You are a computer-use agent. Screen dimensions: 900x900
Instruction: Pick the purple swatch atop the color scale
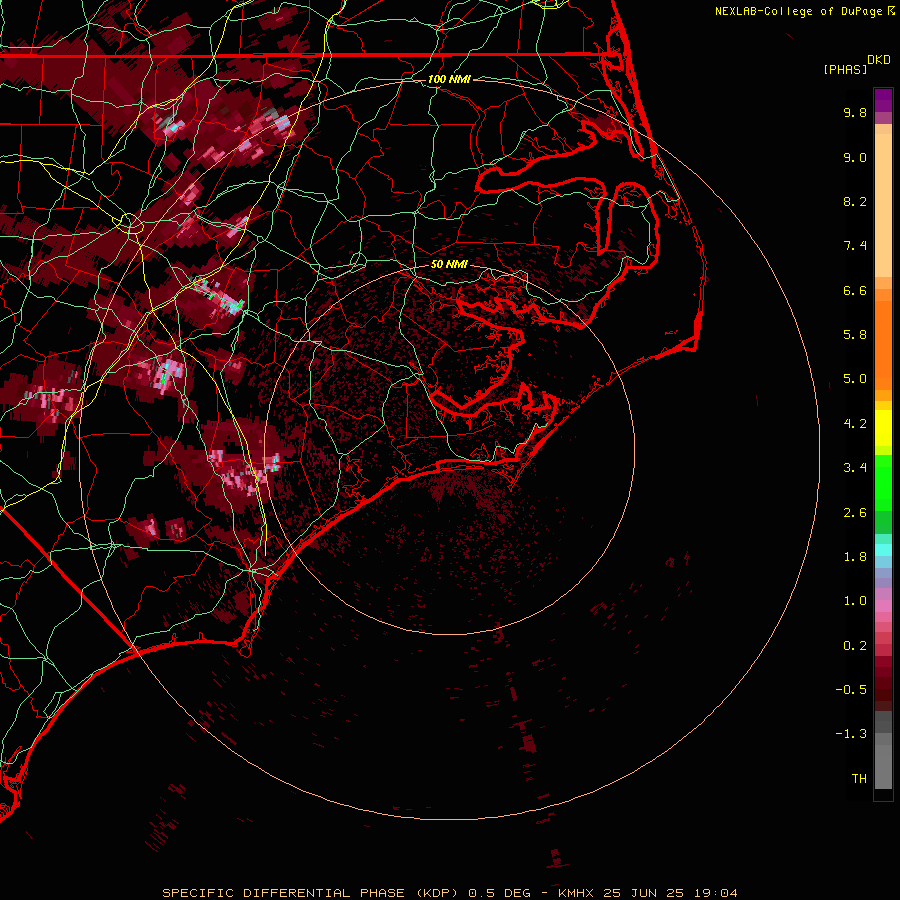pos(883,100)
